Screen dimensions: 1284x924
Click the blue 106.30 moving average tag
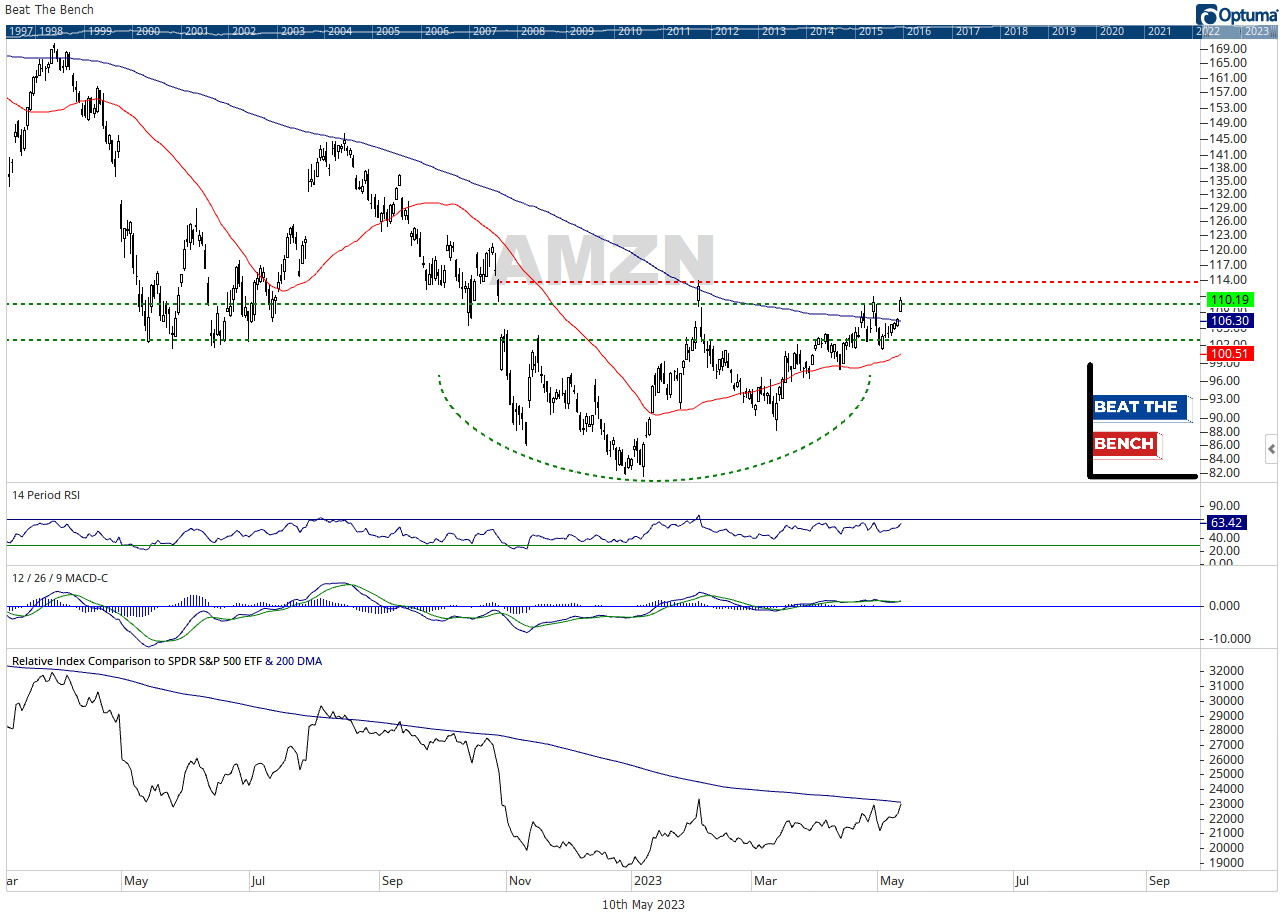[x=1231, y=321]
